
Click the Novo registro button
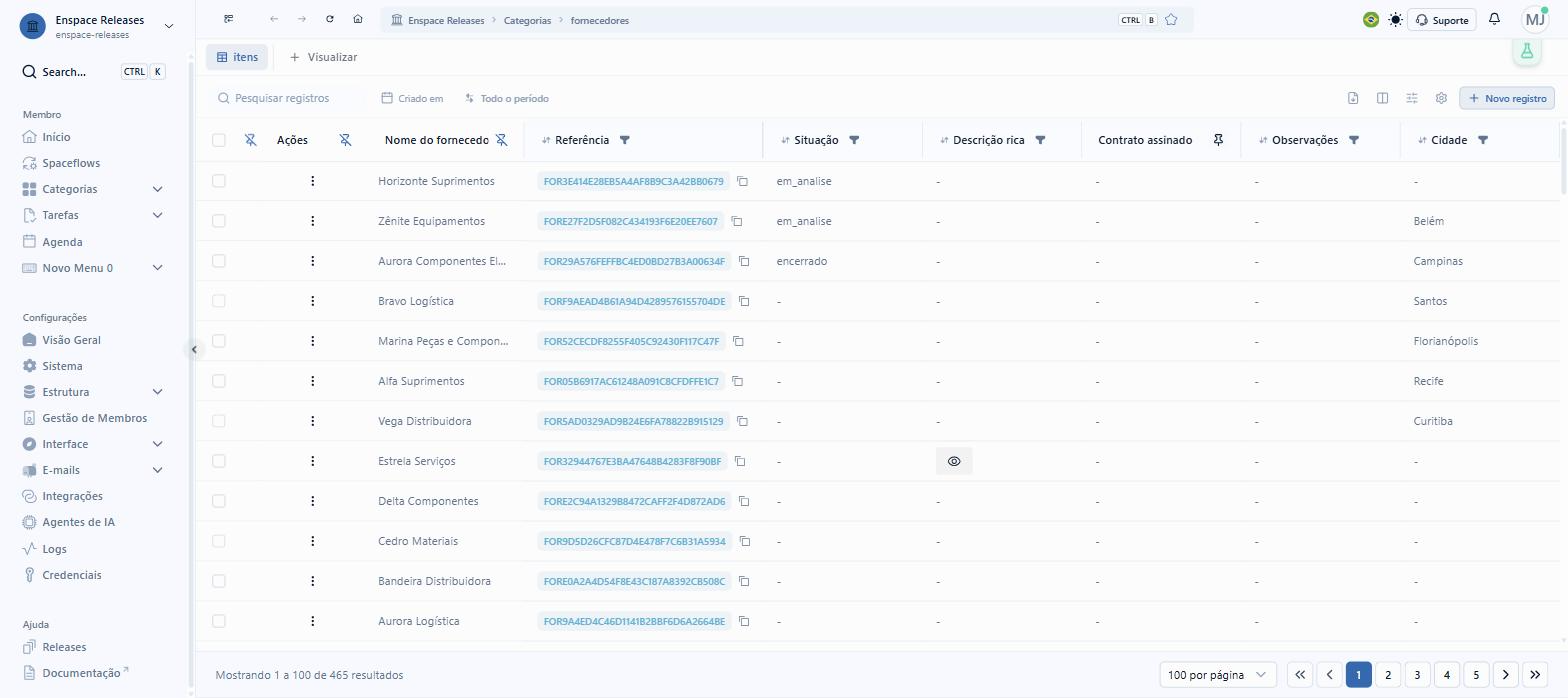1507,98
